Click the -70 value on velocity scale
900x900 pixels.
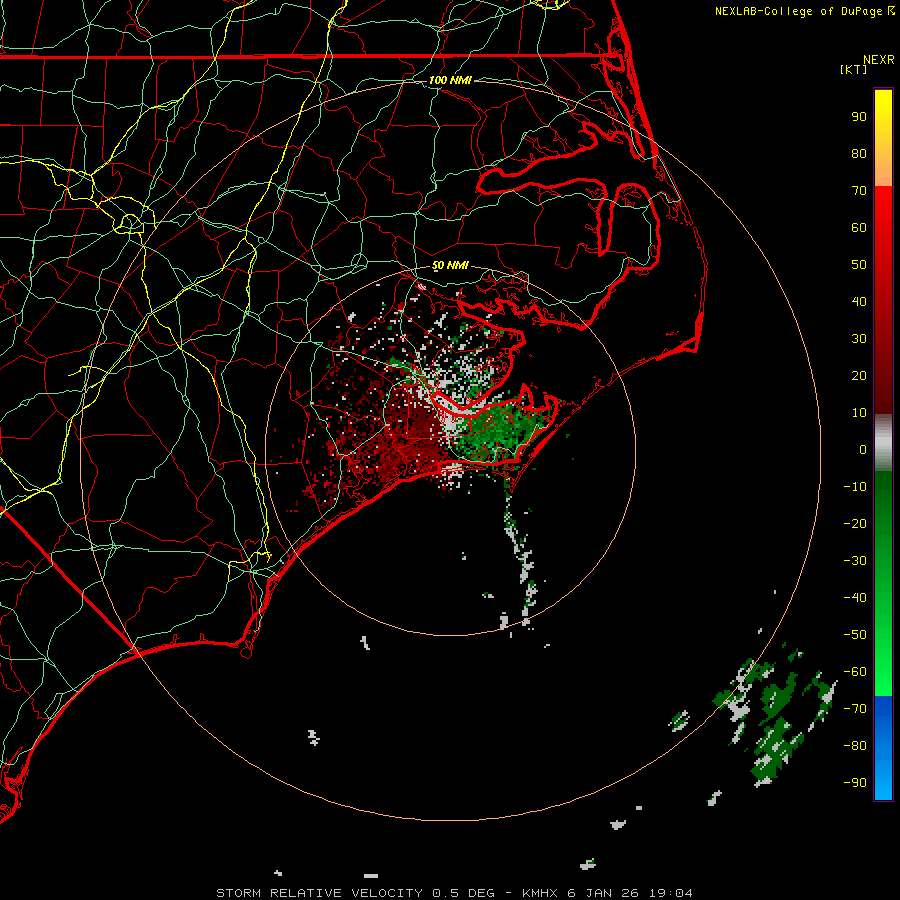tap(855, 709)
